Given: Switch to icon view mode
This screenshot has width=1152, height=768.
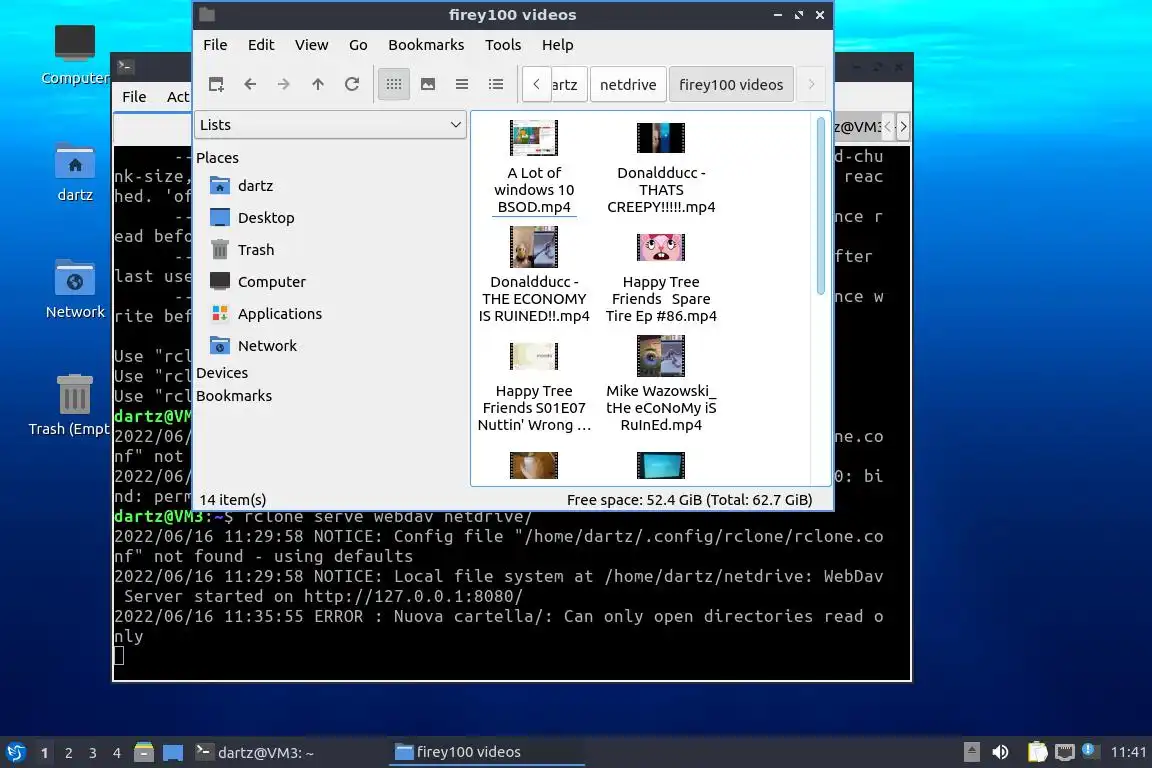Looking at the screenshot, I should [x=394, y=85].
